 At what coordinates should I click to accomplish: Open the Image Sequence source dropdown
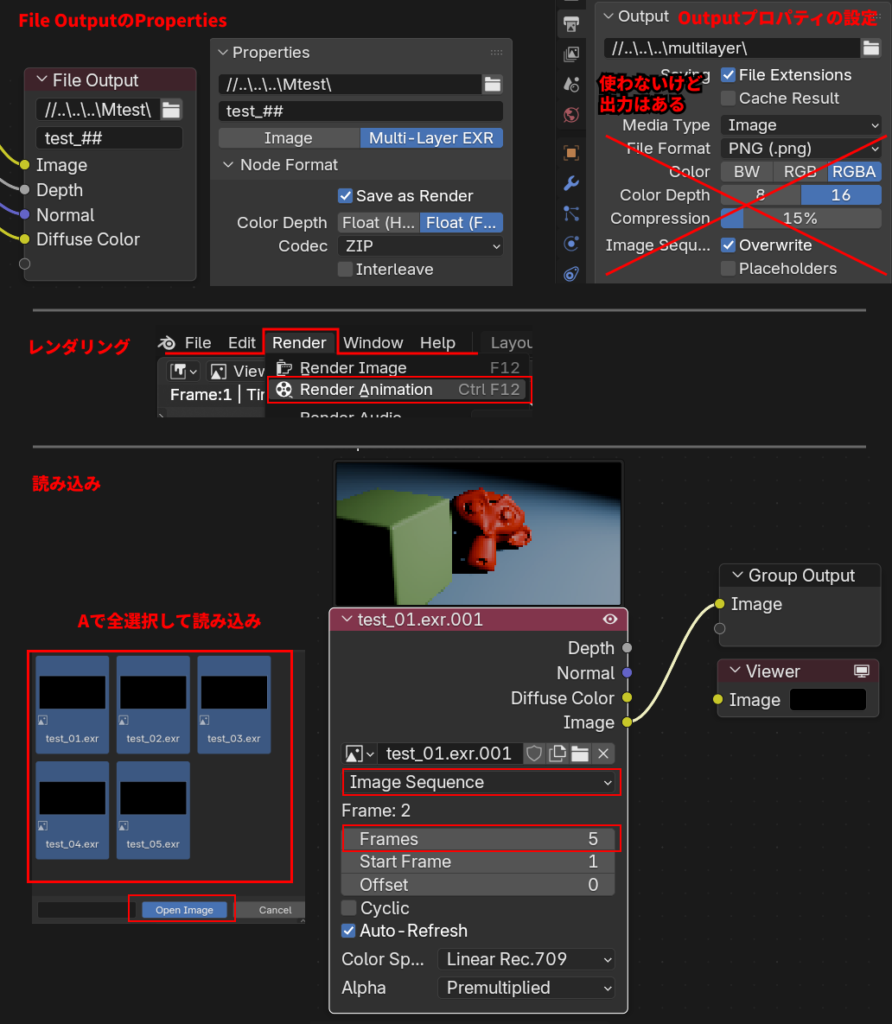point(480,783)
